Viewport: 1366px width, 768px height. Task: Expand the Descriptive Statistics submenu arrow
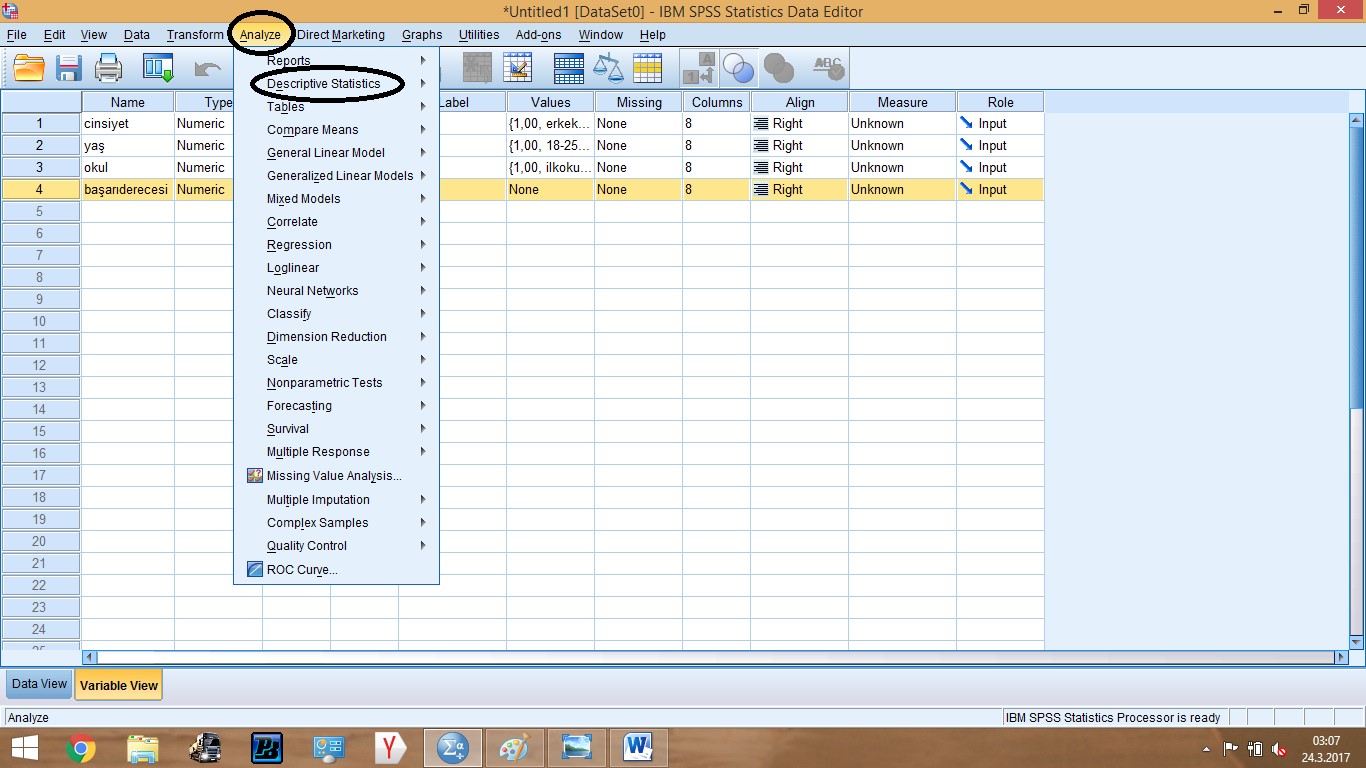(423, 84)
